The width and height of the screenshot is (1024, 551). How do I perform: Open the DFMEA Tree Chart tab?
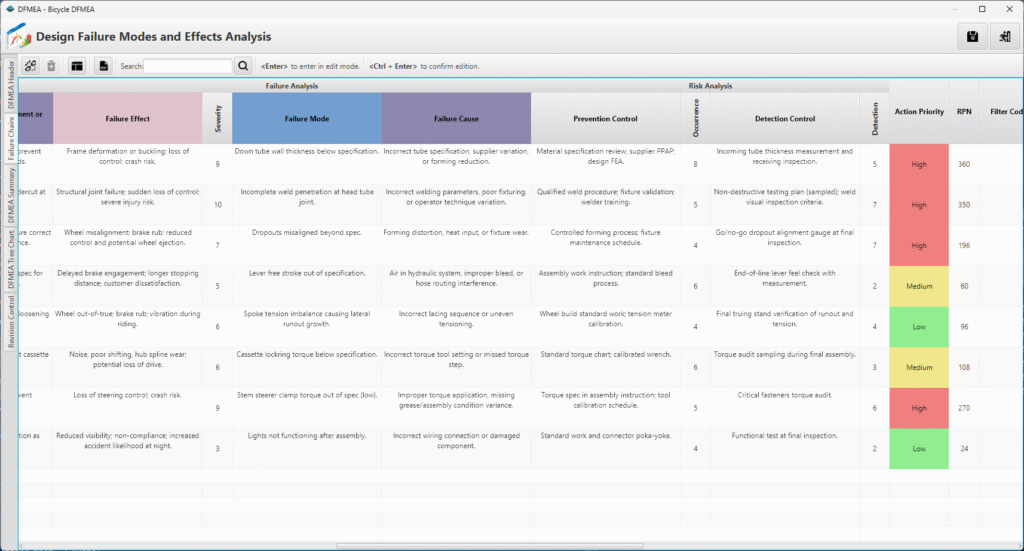point(11,258)
